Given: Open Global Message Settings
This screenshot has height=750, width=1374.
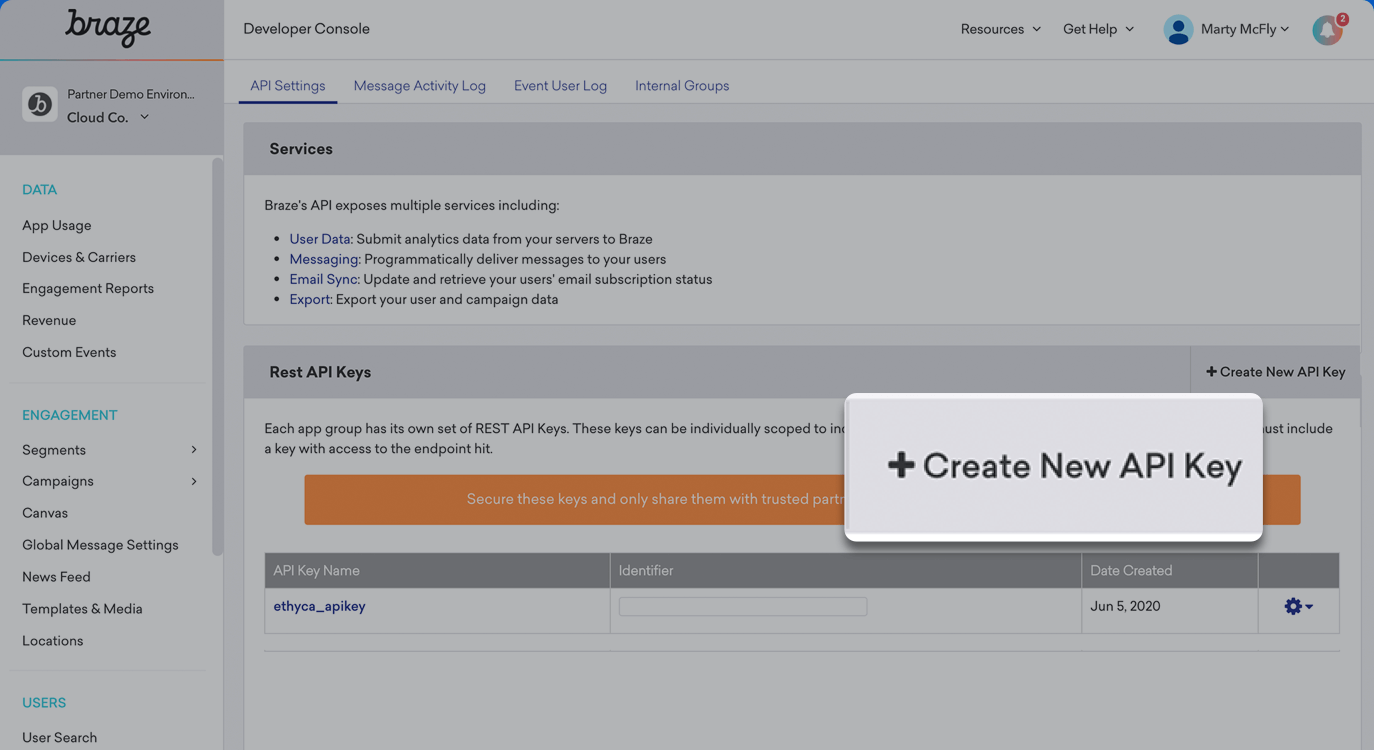Looking at the screenshot, I should click(x=100, y=545).
